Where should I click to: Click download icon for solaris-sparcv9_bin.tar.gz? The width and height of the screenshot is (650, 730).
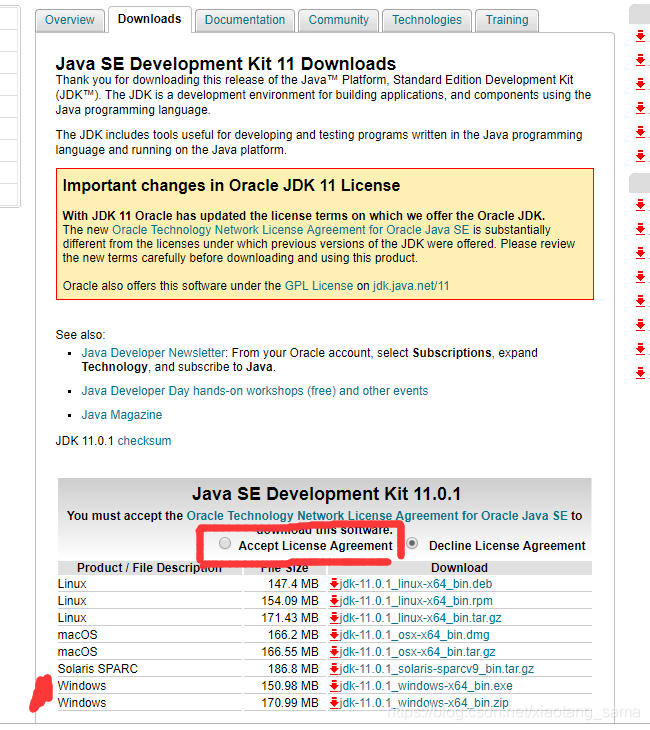[x=334, y=669]
